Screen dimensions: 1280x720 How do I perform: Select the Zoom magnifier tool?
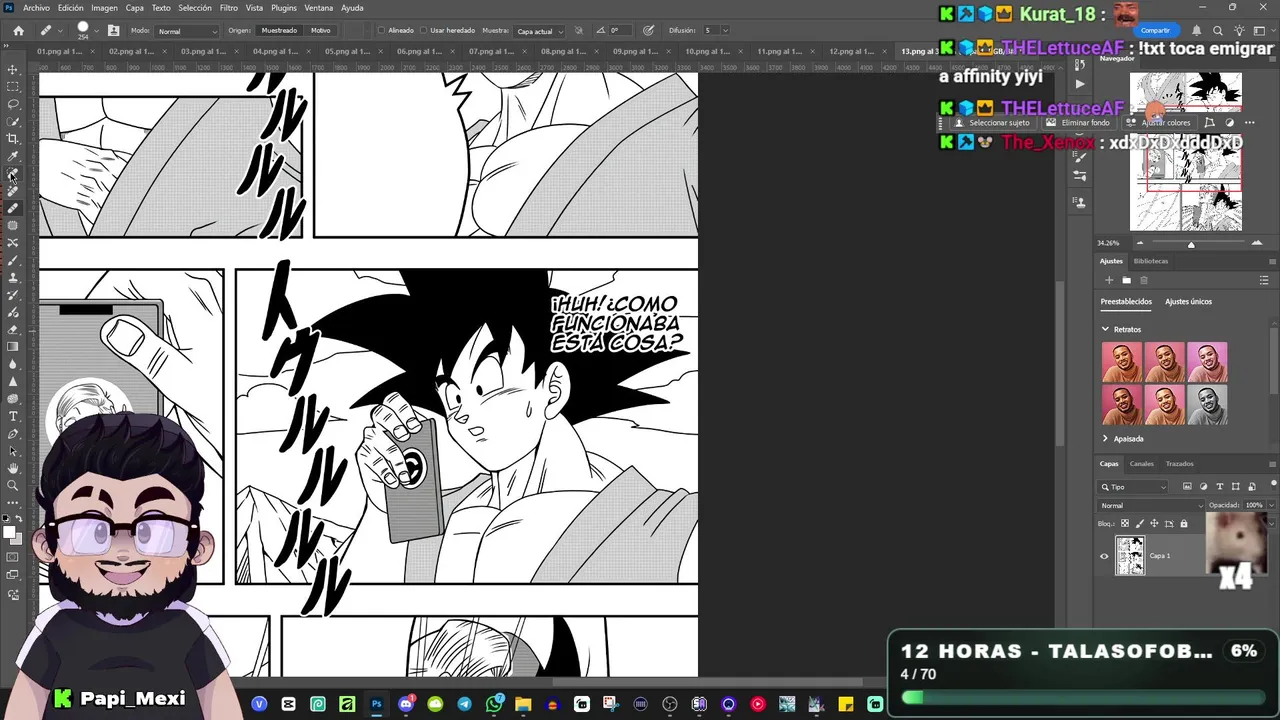click(x=13, y=486)
